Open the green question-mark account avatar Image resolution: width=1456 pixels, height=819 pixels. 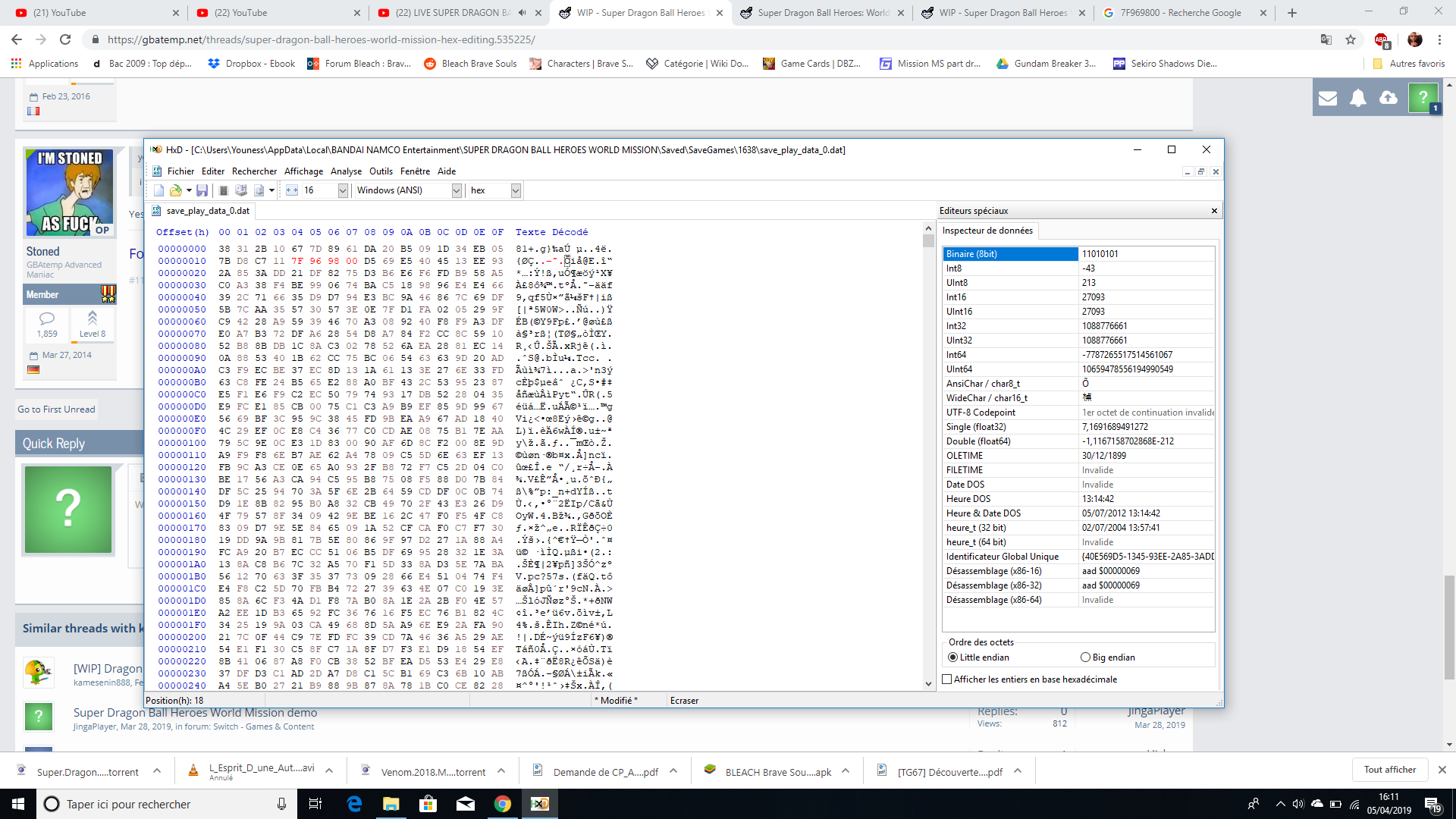point(1423,97)
